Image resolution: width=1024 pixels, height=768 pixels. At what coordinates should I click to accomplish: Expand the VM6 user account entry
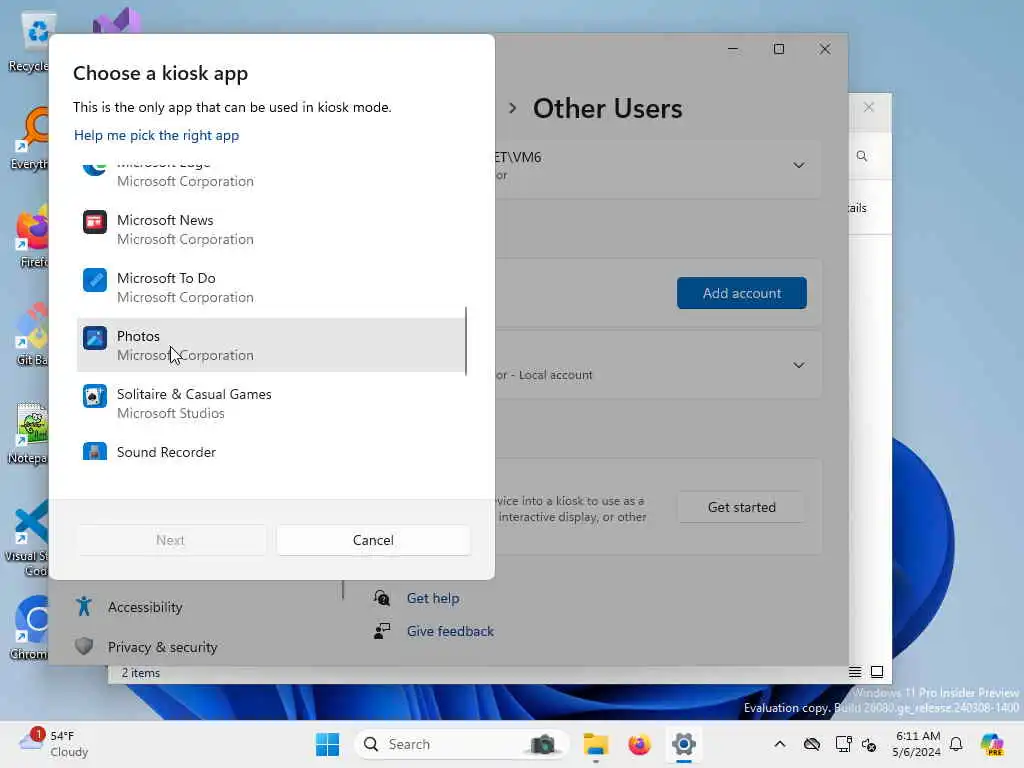tap(798, 165)
